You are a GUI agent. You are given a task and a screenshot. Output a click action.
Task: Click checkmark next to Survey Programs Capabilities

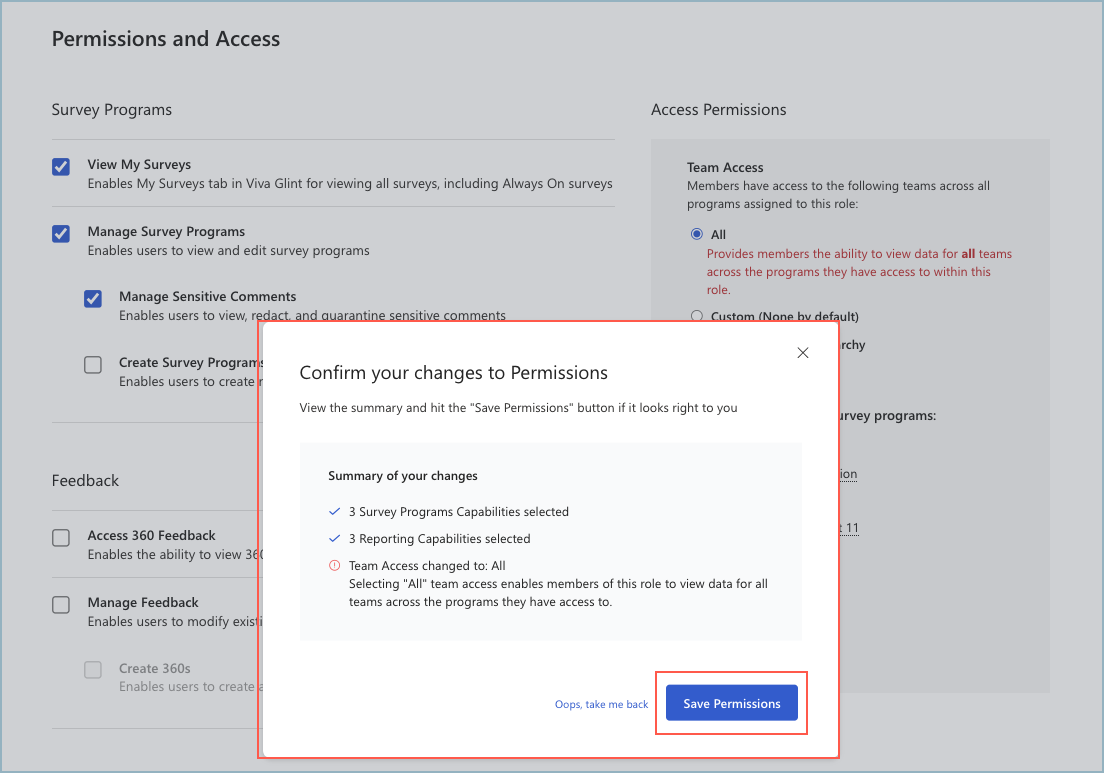click(x=334, y=512)
